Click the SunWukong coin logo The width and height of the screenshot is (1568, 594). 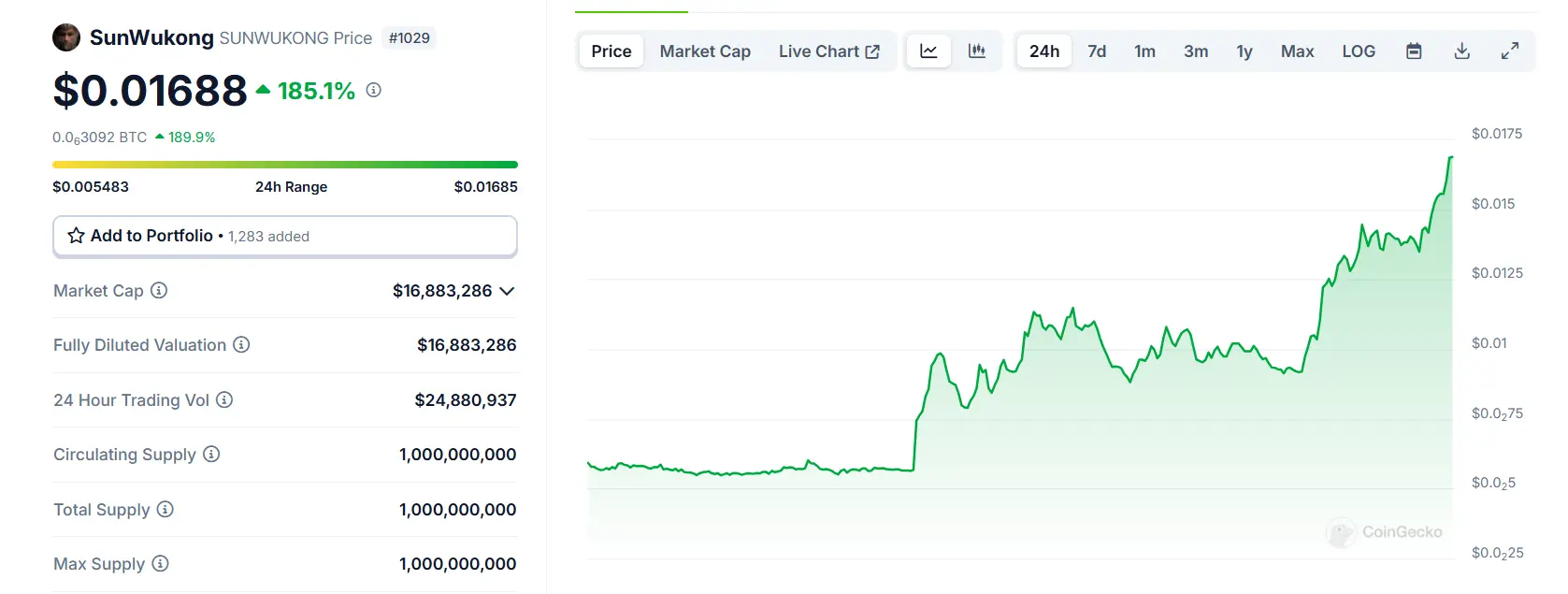coord(66,38)
